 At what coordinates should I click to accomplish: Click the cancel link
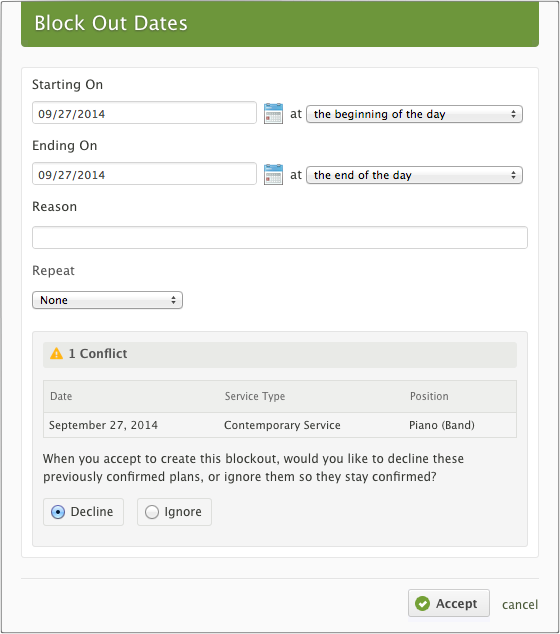[520, 604]
